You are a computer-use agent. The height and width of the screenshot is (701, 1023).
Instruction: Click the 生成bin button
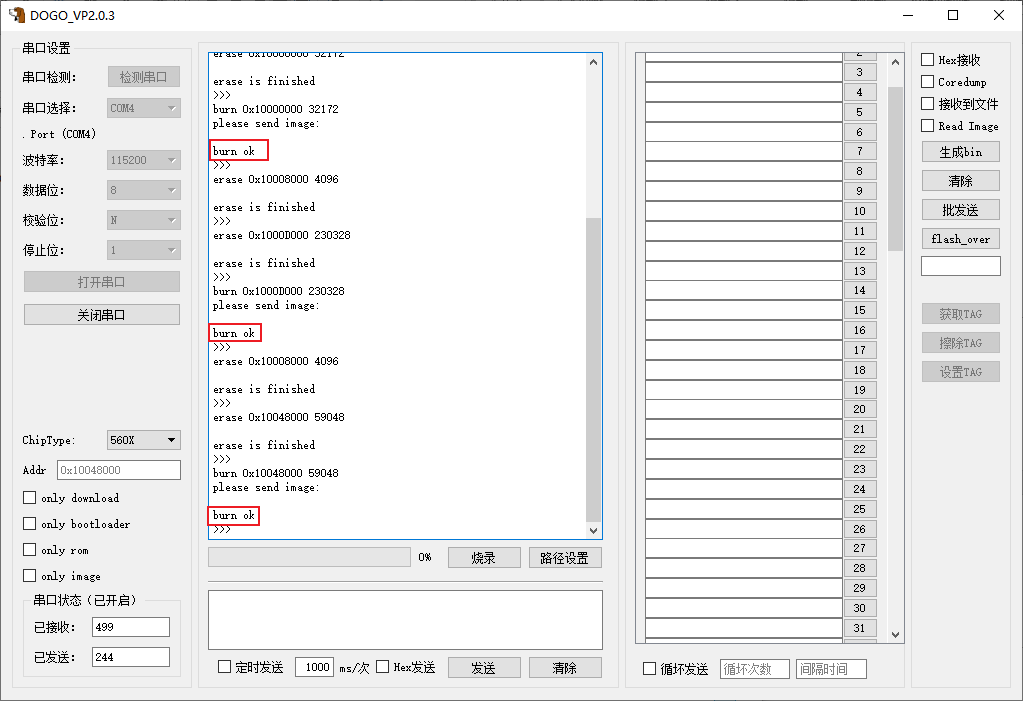click(960, 152)
